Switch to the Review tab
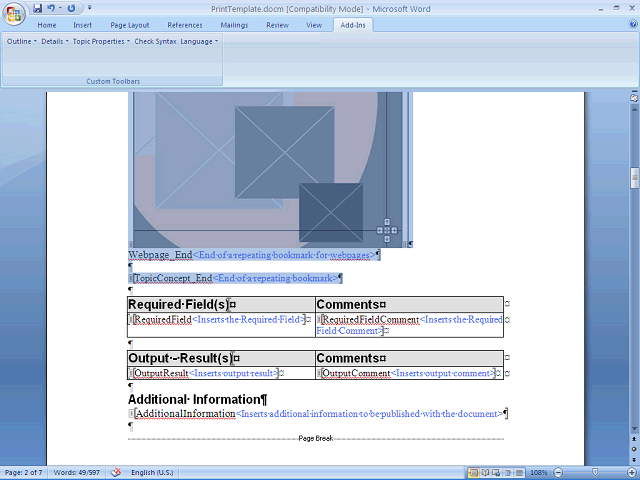The height and width of the screenshot is (480, 640). tap(278, 25)
